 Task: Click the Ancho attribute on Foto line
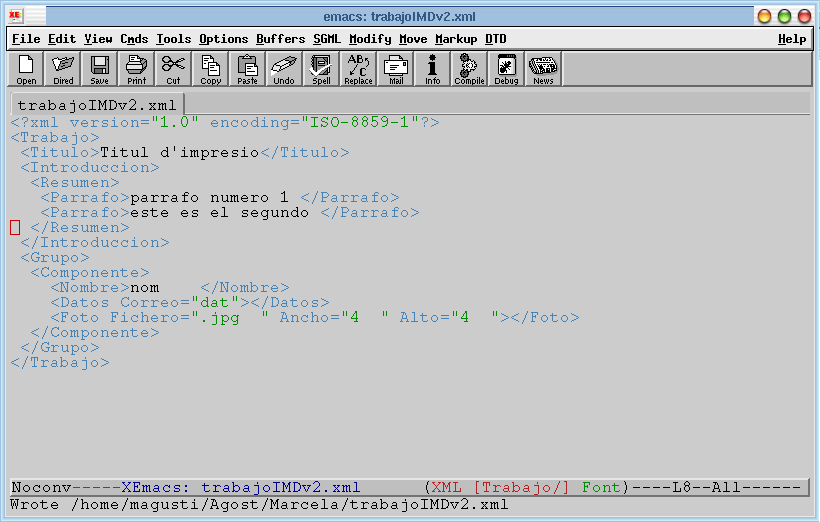334,318
